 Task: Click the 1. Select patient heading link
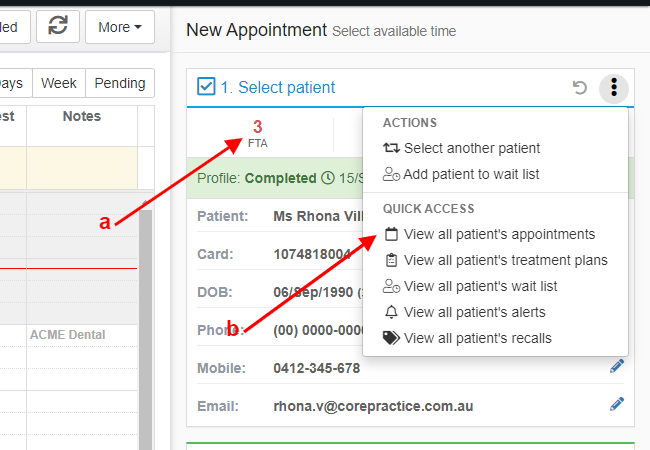point(278,87)
